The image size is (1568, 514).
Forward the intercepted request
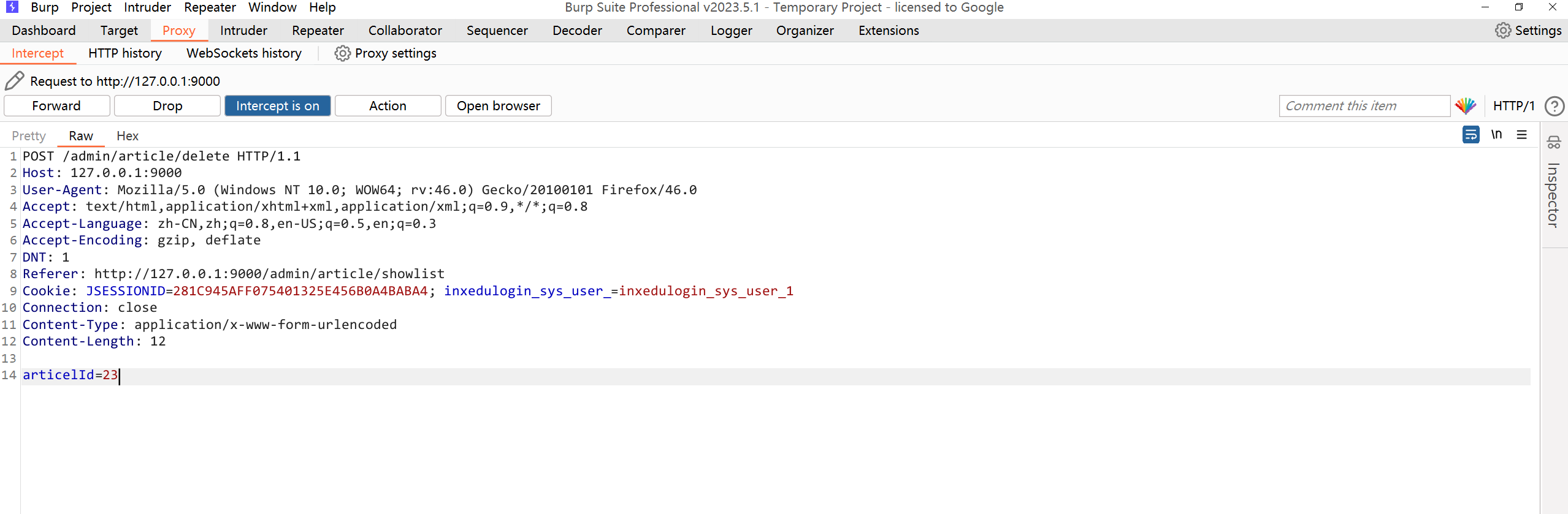click(x=56, y=106)
